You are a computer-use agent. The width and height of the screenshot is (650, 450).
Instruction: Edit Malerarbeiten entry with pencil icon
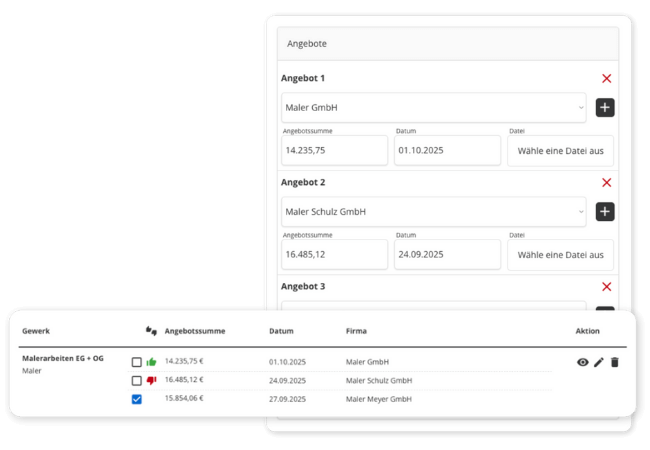click(599, 362)
